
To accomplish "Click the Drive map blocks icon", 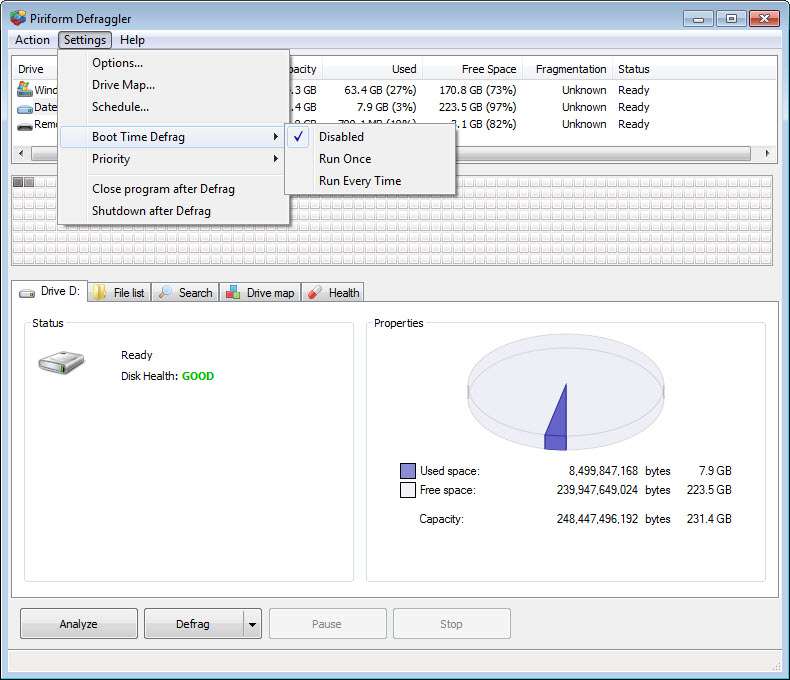I will (x=233, y=292).
